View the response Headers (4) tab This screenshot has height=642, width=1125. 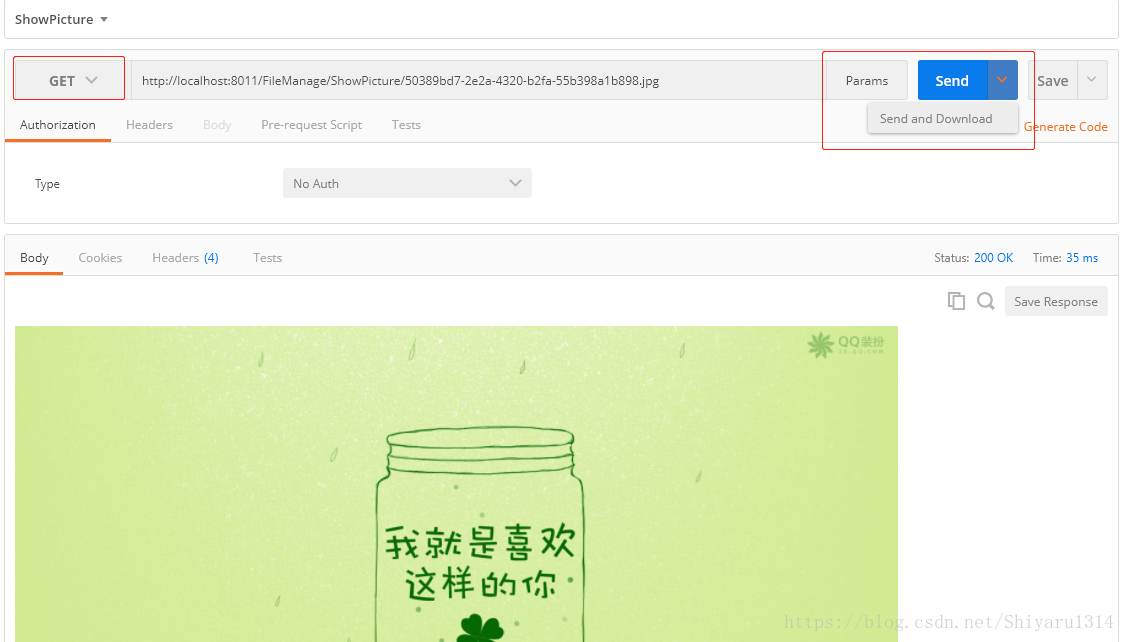click(x=185, y=258)
